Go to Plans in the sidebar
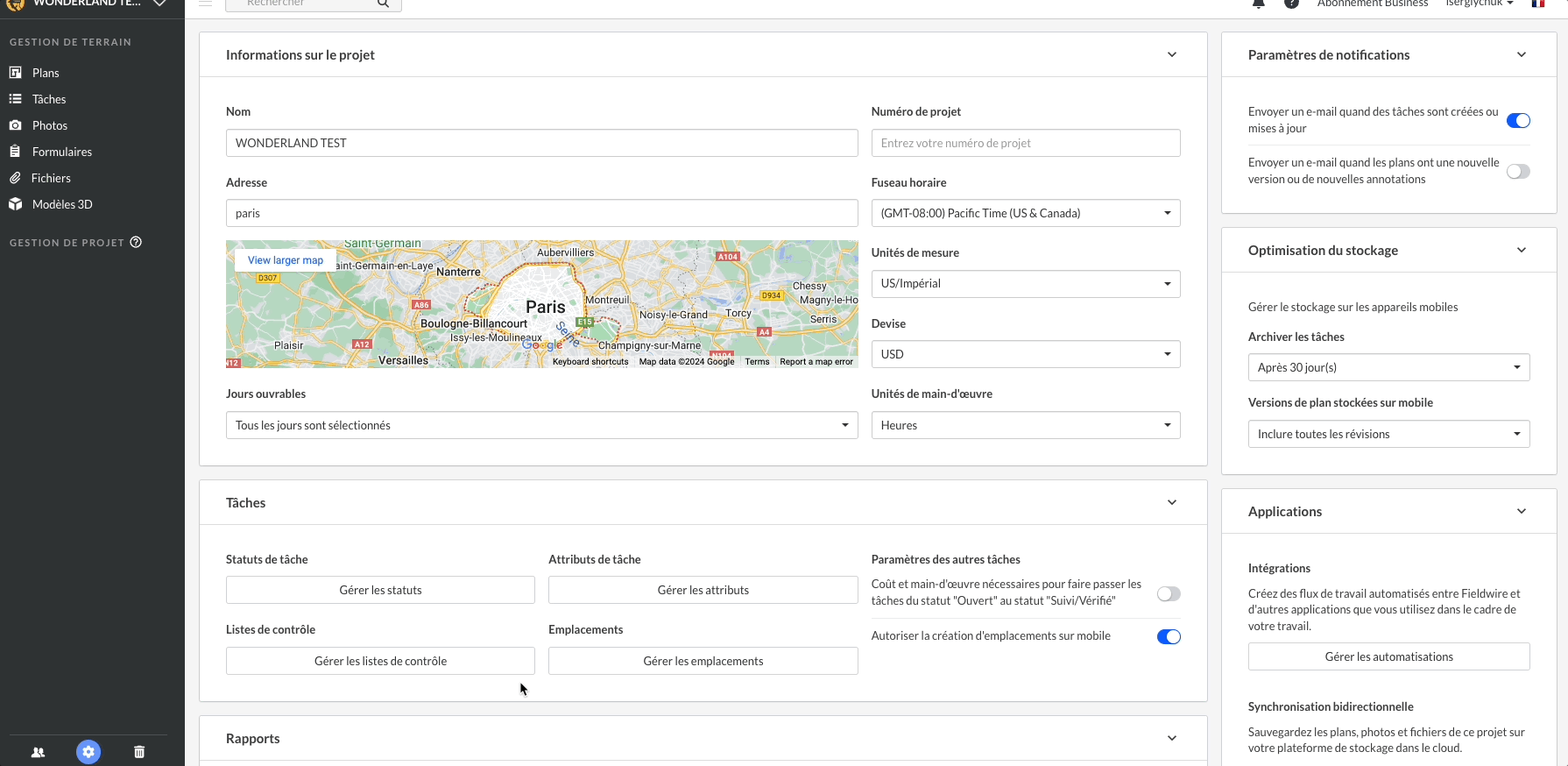 (x=46, y=73)
